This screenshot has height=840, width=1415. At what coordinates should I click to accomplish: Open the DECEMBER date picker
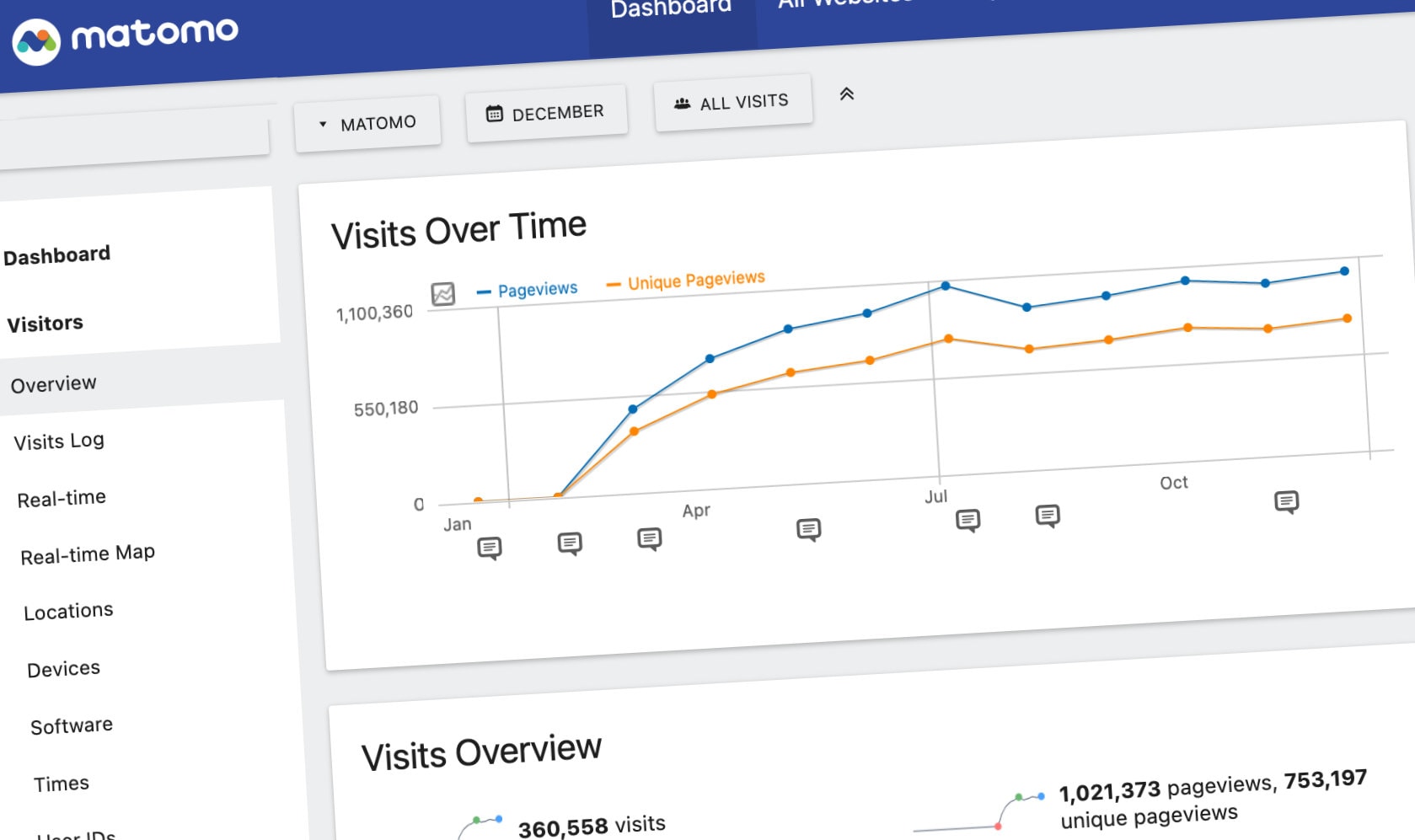(546, 113)
